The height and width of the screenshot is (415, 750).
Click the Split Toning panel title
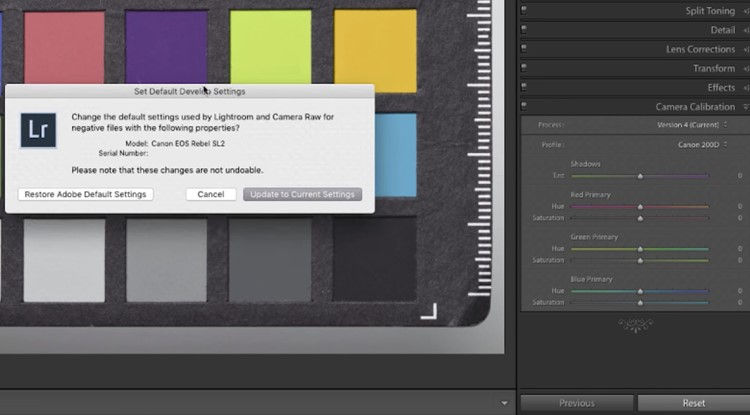[x=710, y=11]
